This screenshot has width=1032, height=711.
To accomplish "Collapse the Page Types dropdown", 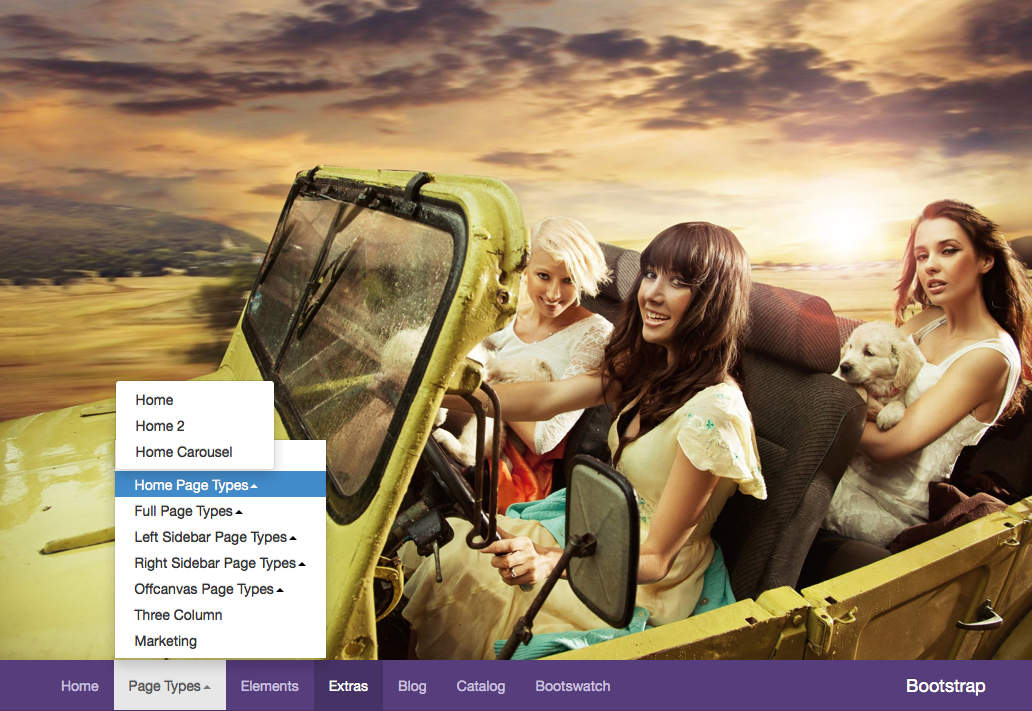I will [x=170, y=686].
